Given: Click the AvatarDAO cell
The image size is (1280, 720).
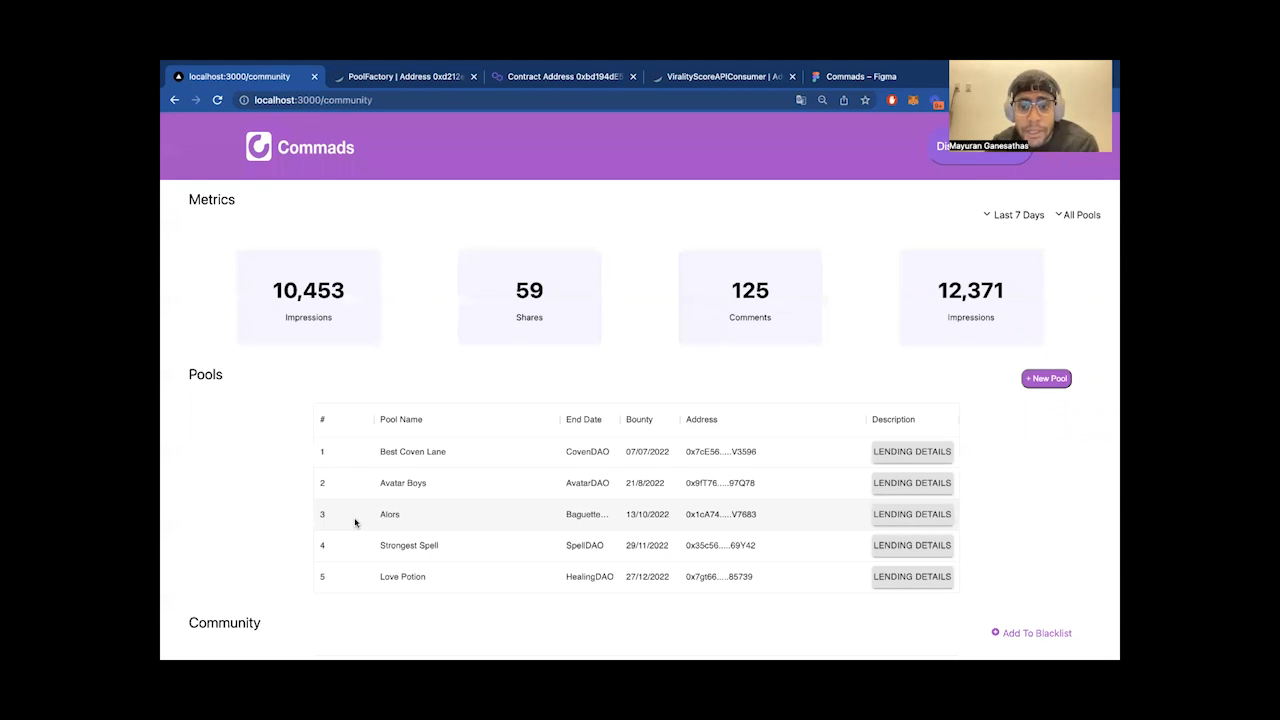Looking at the screenshot, I should [x=588, y=483].
